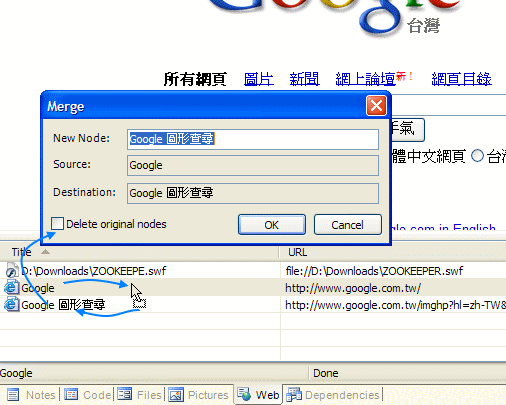This screenshot has width=506, height=405.
Task: Enable Delete original nodes checkbox
Action: tap(57, 224)
